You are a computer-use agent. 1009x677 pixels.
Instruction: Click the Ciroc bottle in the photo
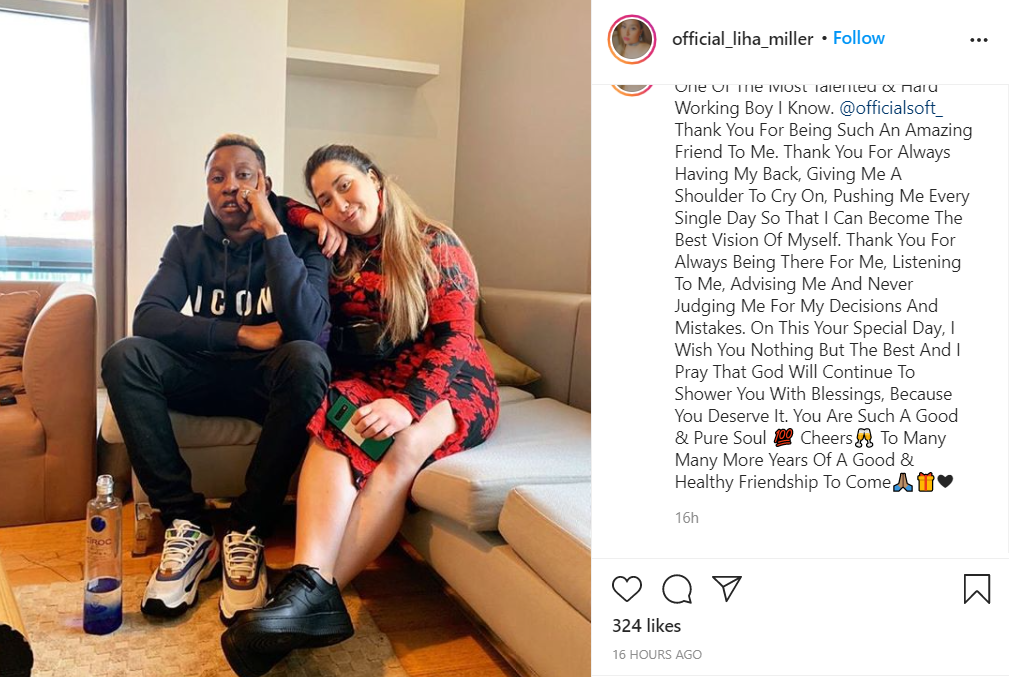click(x=103, y=555)
